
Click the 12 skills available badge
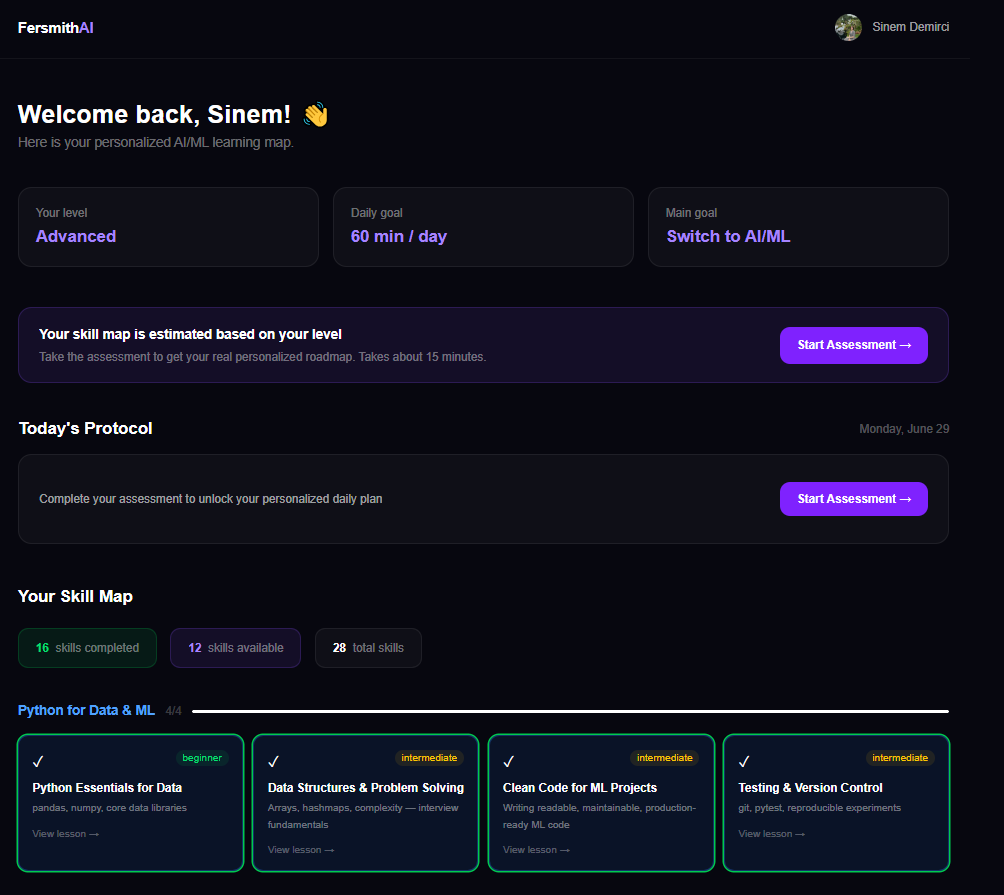235,648
